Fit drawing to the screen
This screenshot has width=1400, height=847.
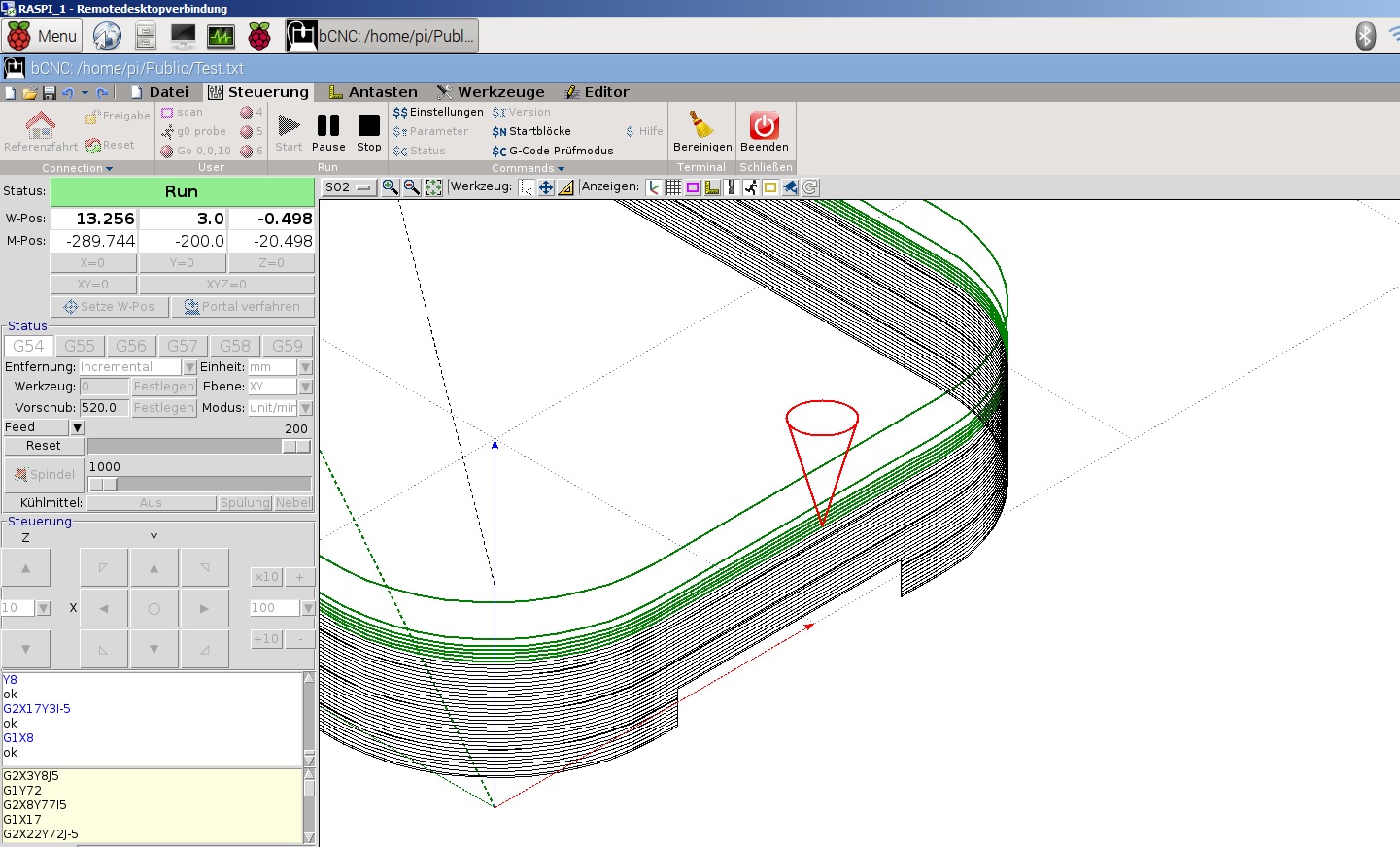433,186
